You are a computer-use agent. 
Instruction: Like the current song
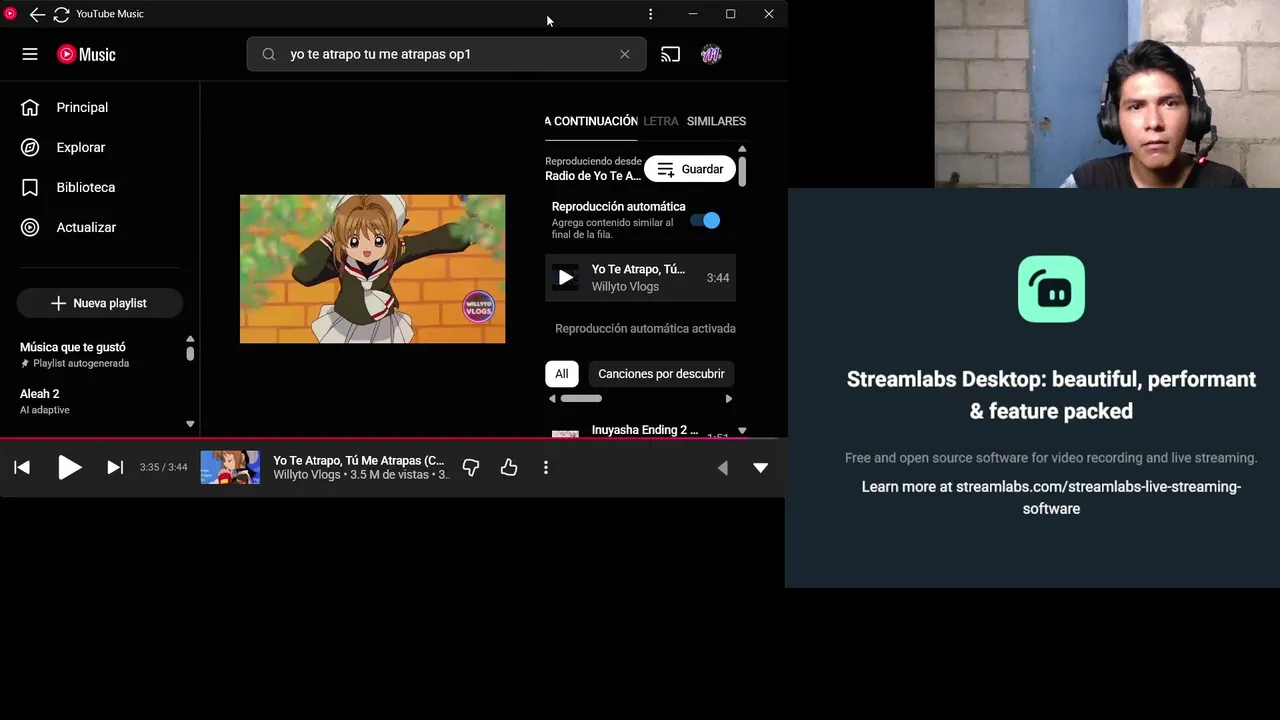[x=509, y=467]
